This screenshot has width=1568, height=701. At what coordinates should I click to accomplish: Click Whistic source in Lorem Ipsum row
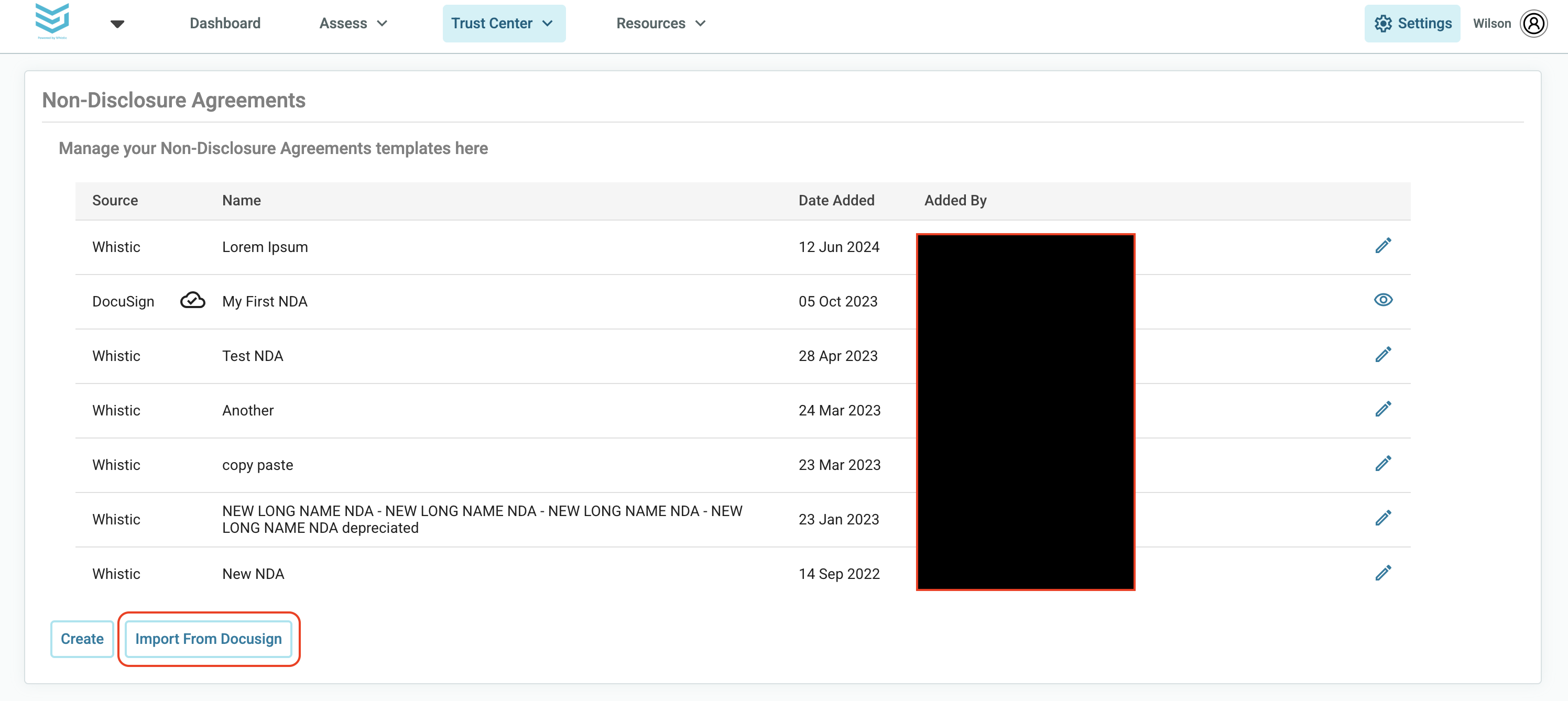pyautogui.click(x=116, y=247)
